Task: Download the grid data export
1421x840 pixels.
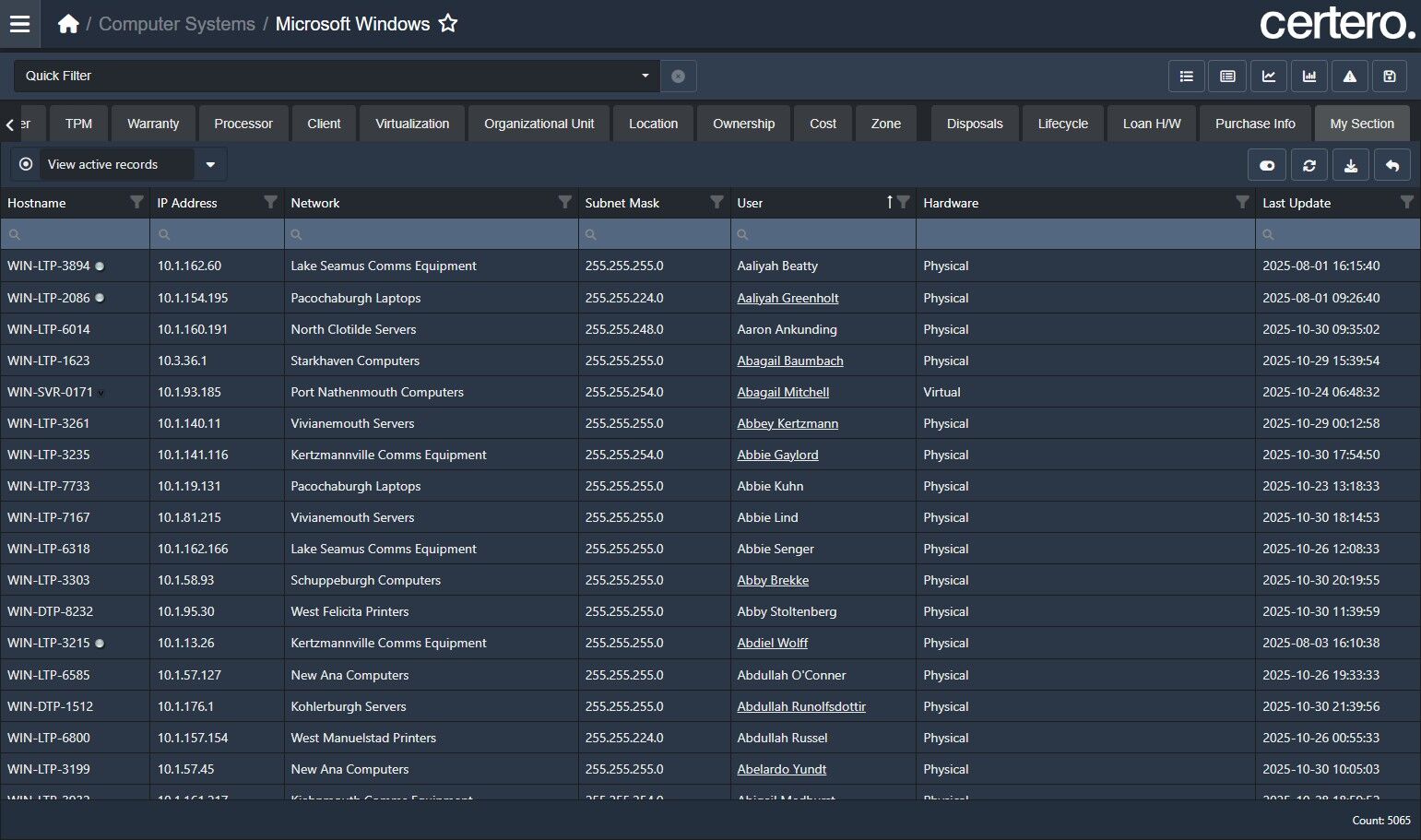Action: coord(1351,165)
